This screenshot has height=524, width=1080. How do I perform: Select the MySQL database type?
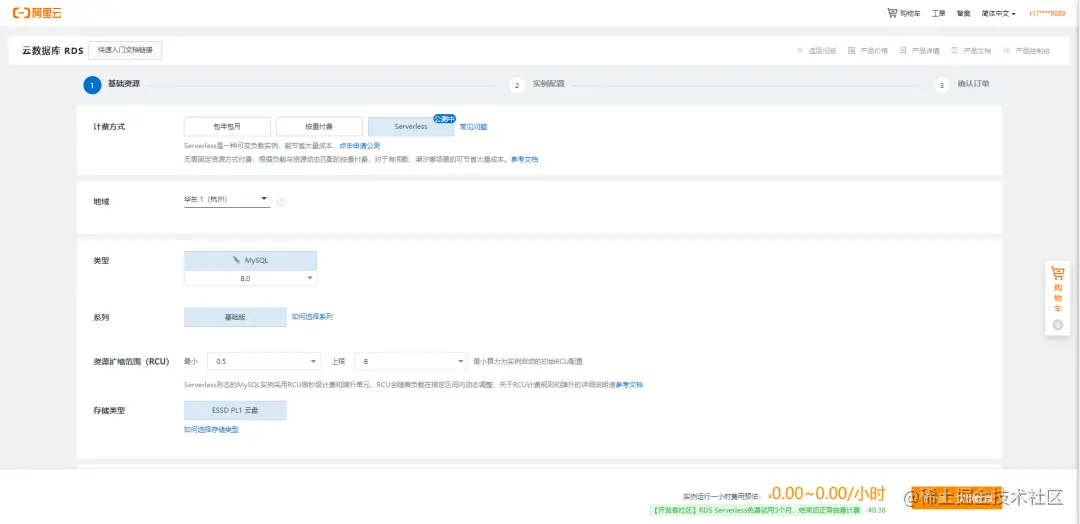[x=250, y=261]
